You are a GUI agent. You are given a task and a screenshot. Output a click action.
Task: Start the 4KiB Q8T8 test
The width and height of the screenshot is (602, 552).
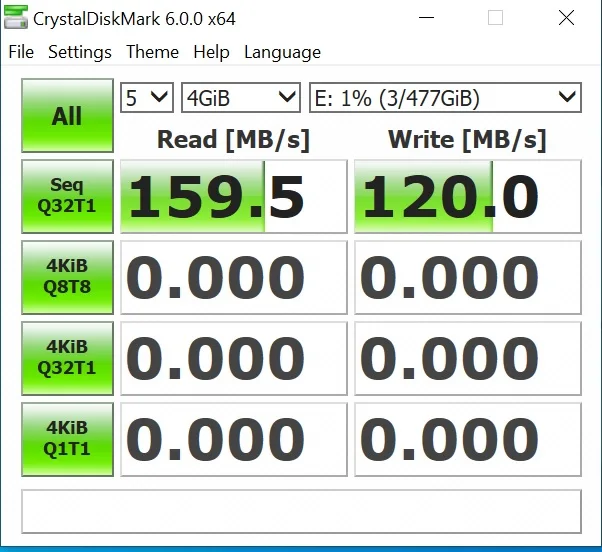click(67, 277)
